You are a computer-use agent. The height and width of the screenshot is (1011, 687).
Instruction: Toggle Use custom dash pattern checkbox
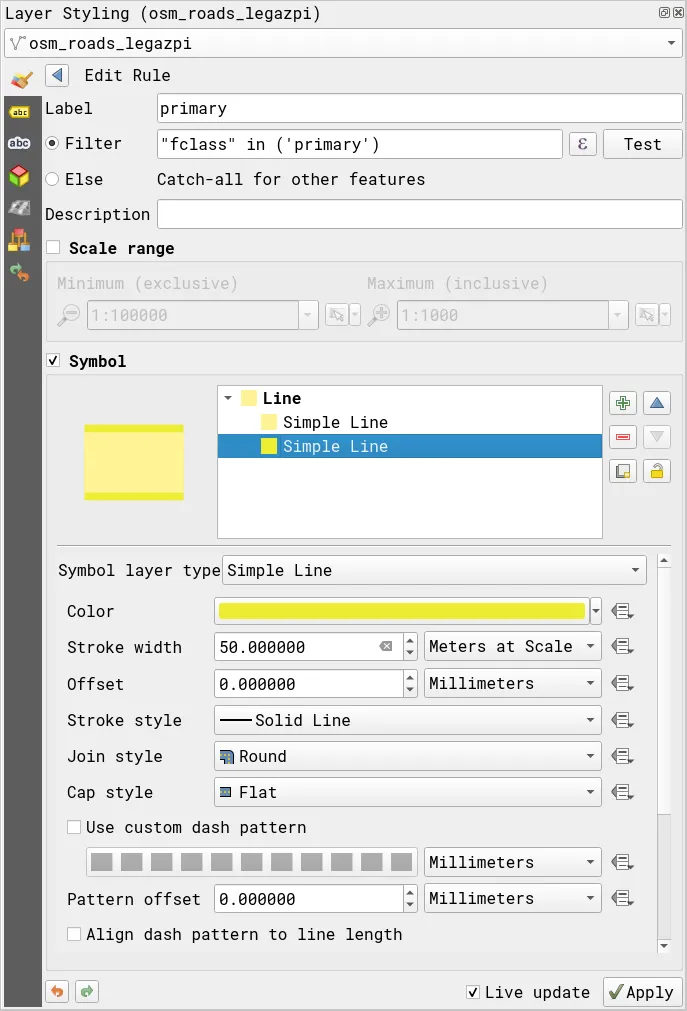click(74, 827)
